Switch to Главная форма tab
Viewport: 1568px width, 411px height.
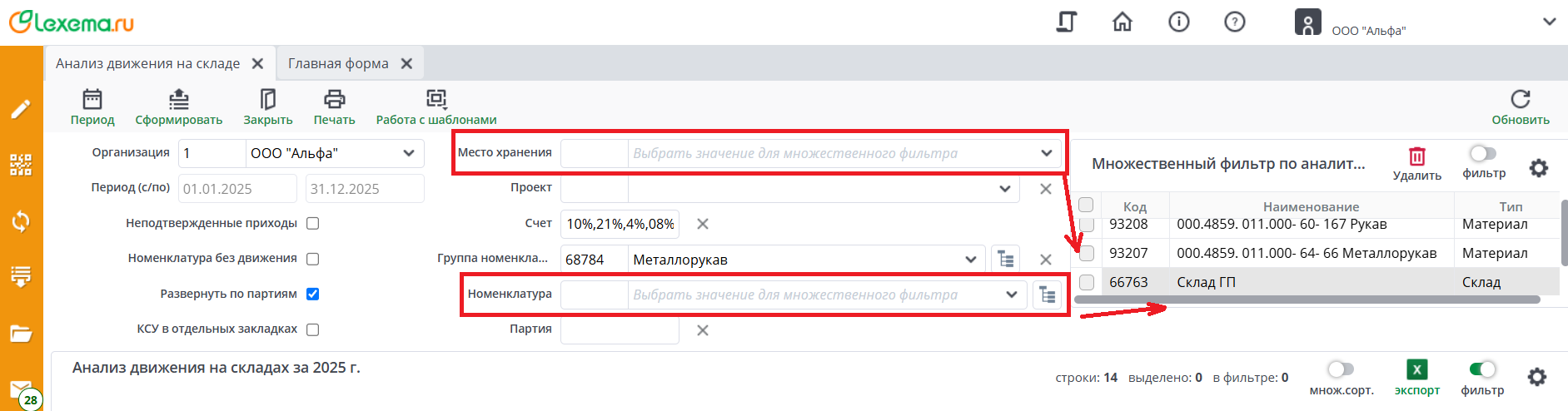point(338,63)
